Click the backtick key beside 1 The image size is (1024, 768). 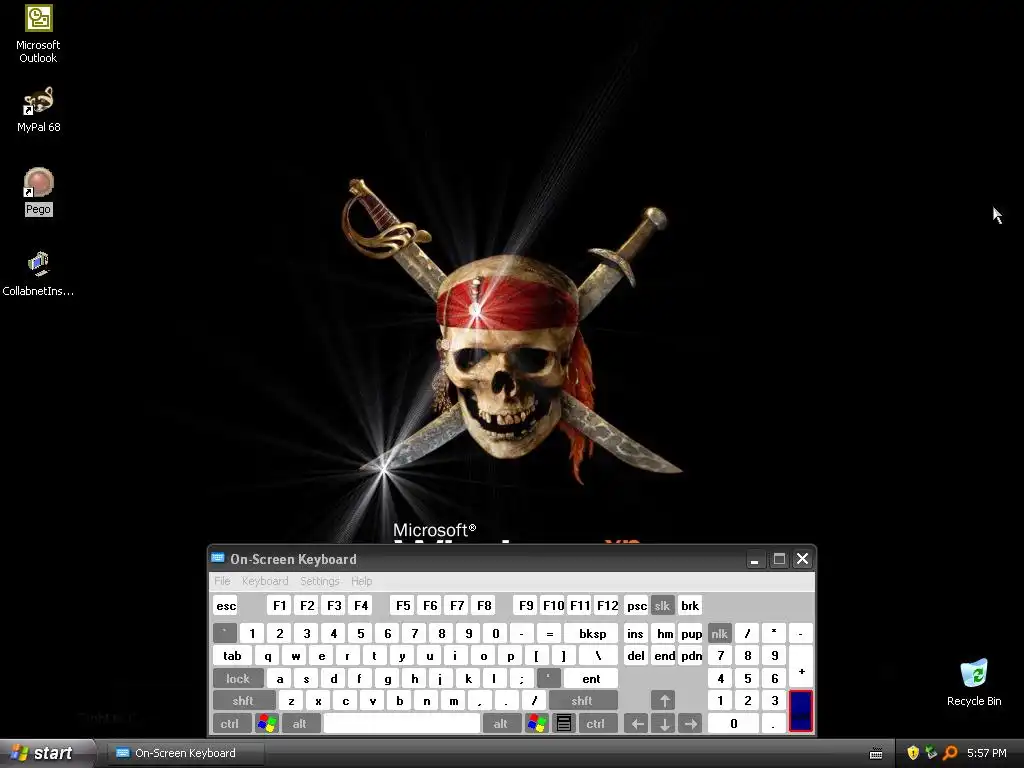225,633
